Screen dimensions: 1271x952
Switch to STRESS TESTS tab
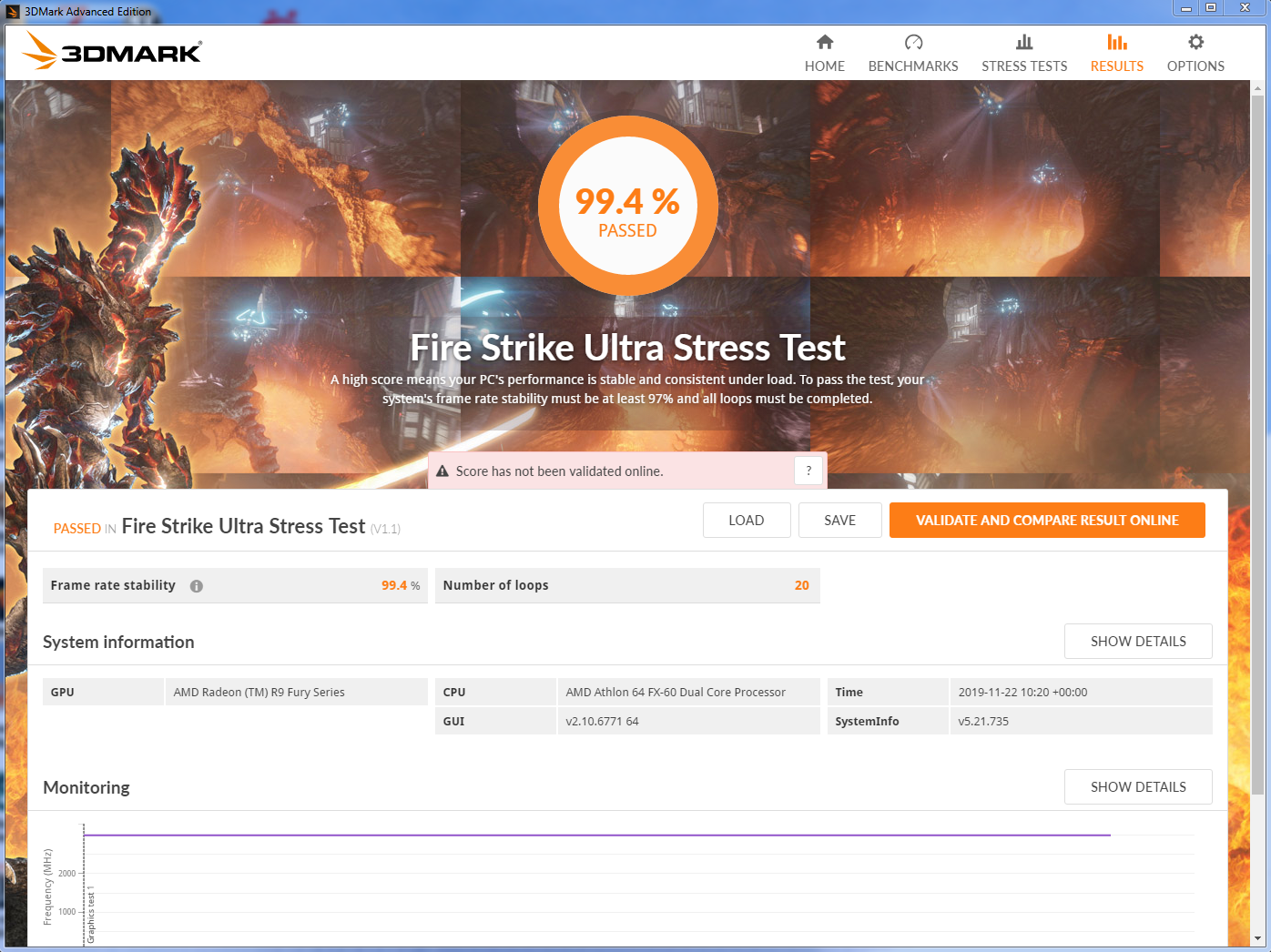1024,54
